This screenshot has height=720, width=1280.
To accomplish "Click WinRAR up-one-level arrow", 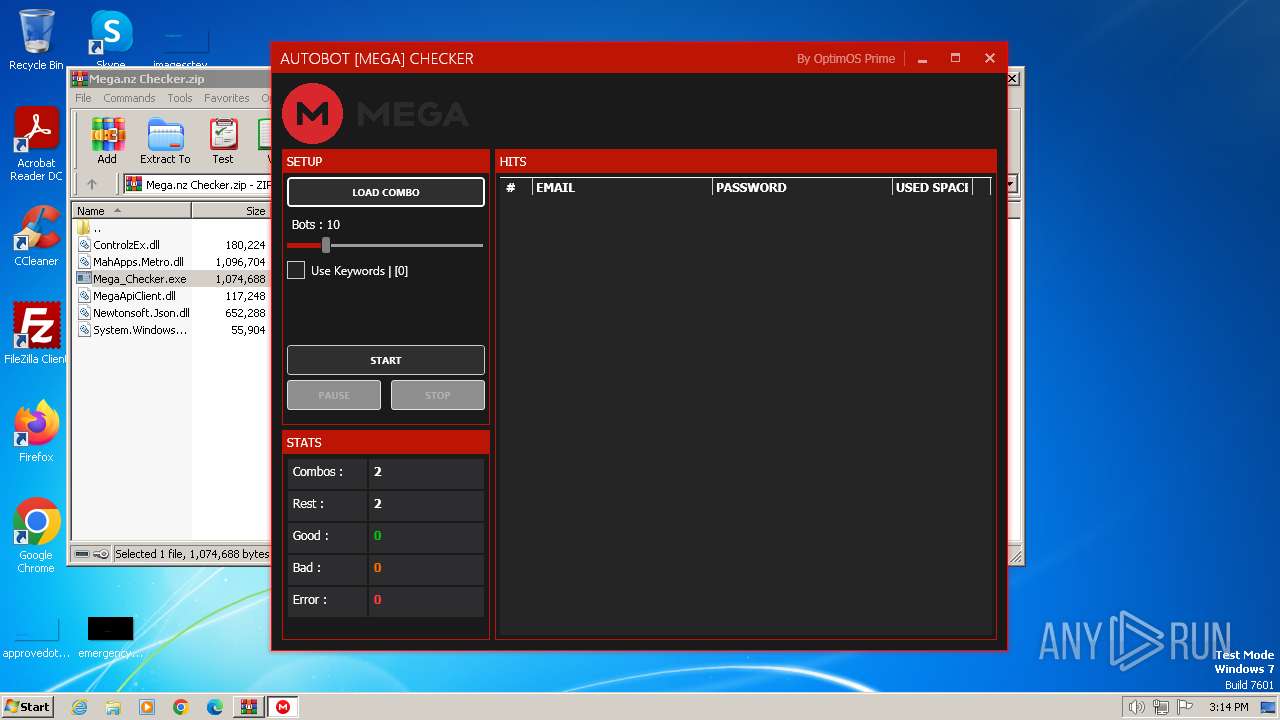I will pyautogui.click(x=92, y=184).
